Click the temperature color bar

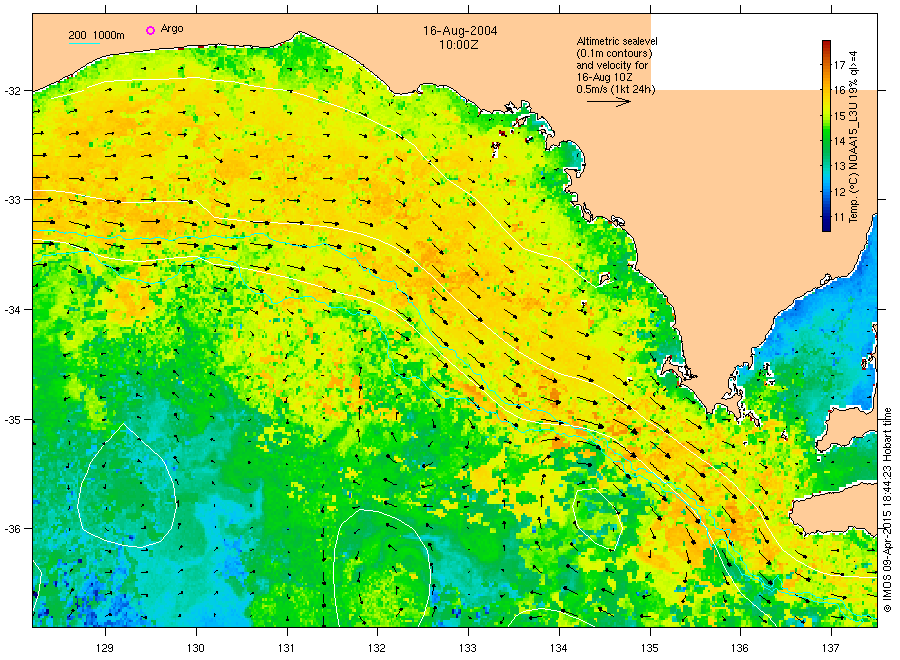click(827, 136)
